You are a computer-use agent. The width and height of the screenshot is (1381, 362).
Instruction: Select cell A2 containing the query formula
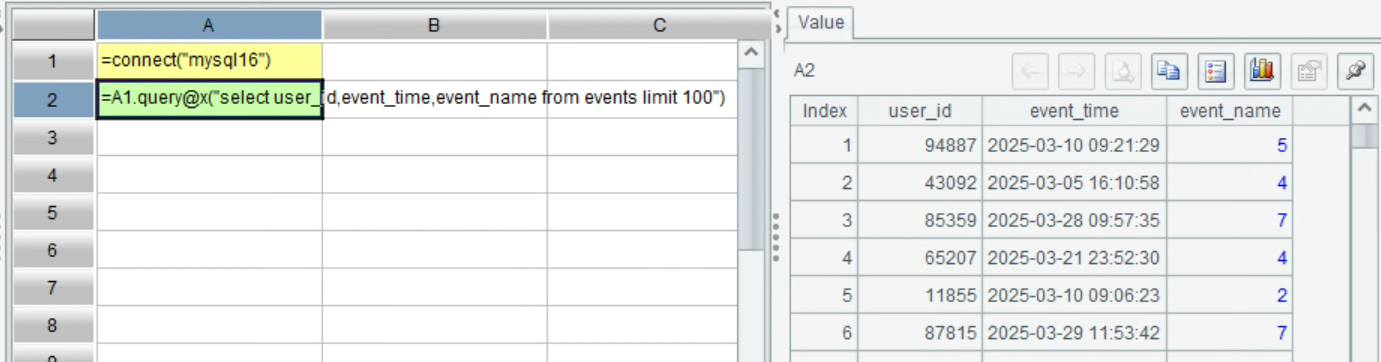point(210,99)
